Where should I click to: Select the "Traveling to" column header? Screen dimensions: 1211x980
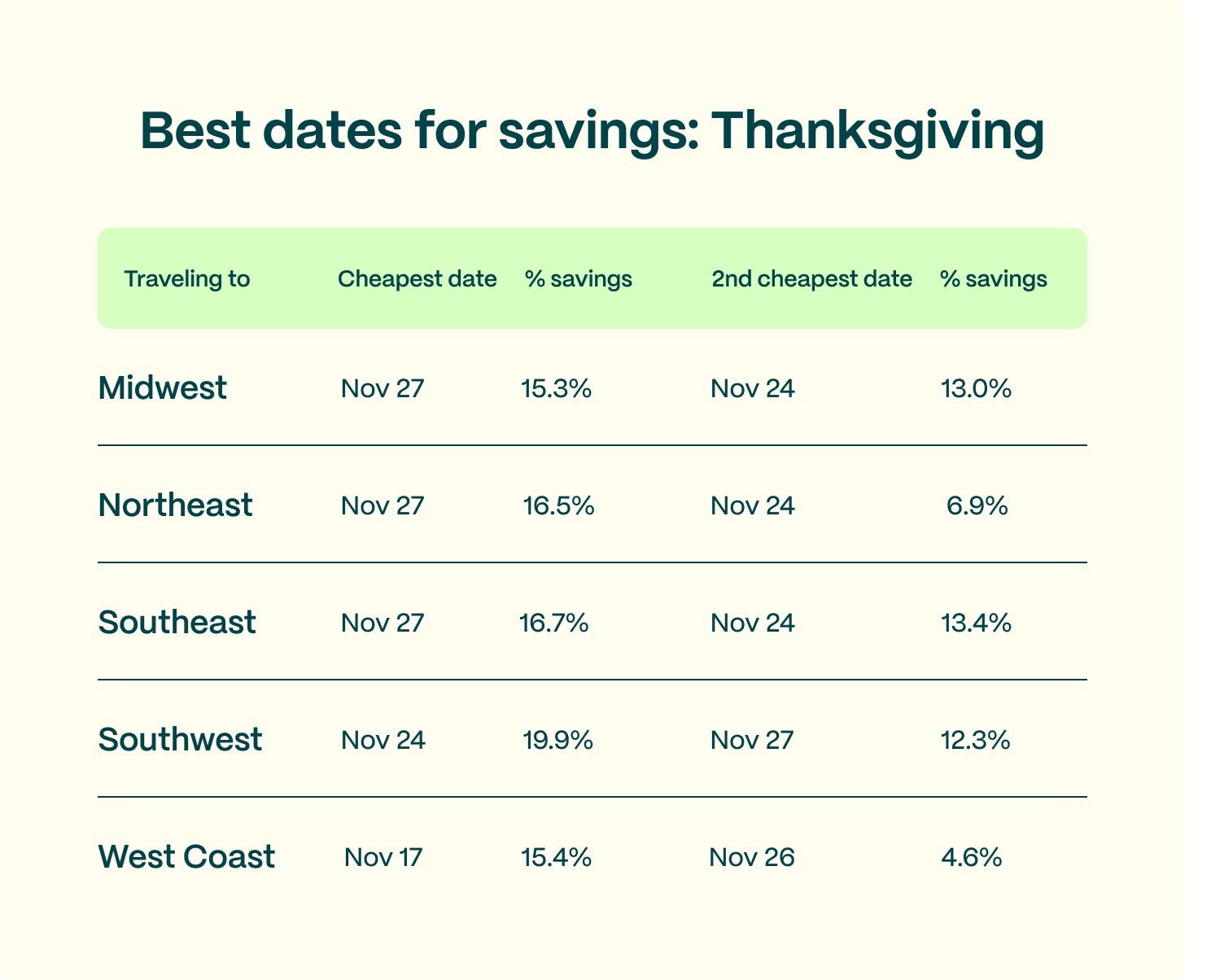click(x=186, y=279)
